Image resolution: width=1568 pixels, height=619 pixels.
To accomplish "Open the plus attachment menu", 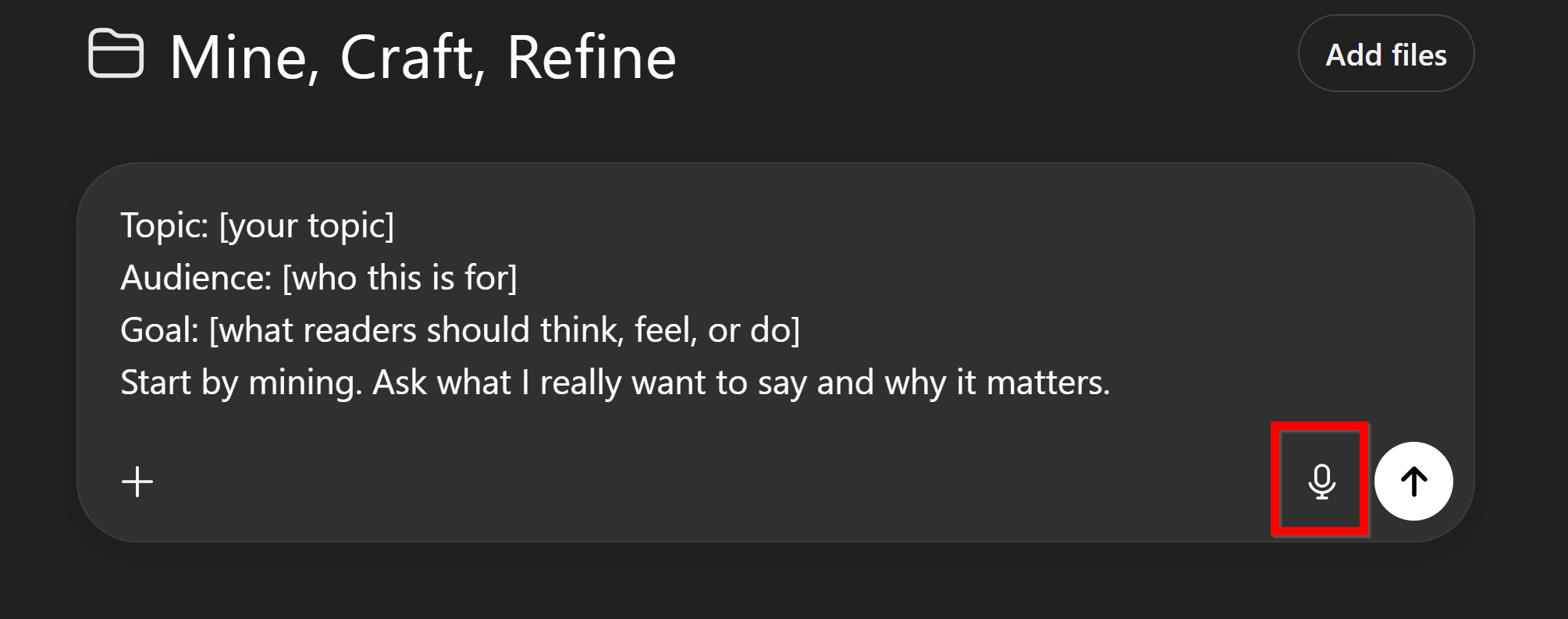I will tap(137, 481).
